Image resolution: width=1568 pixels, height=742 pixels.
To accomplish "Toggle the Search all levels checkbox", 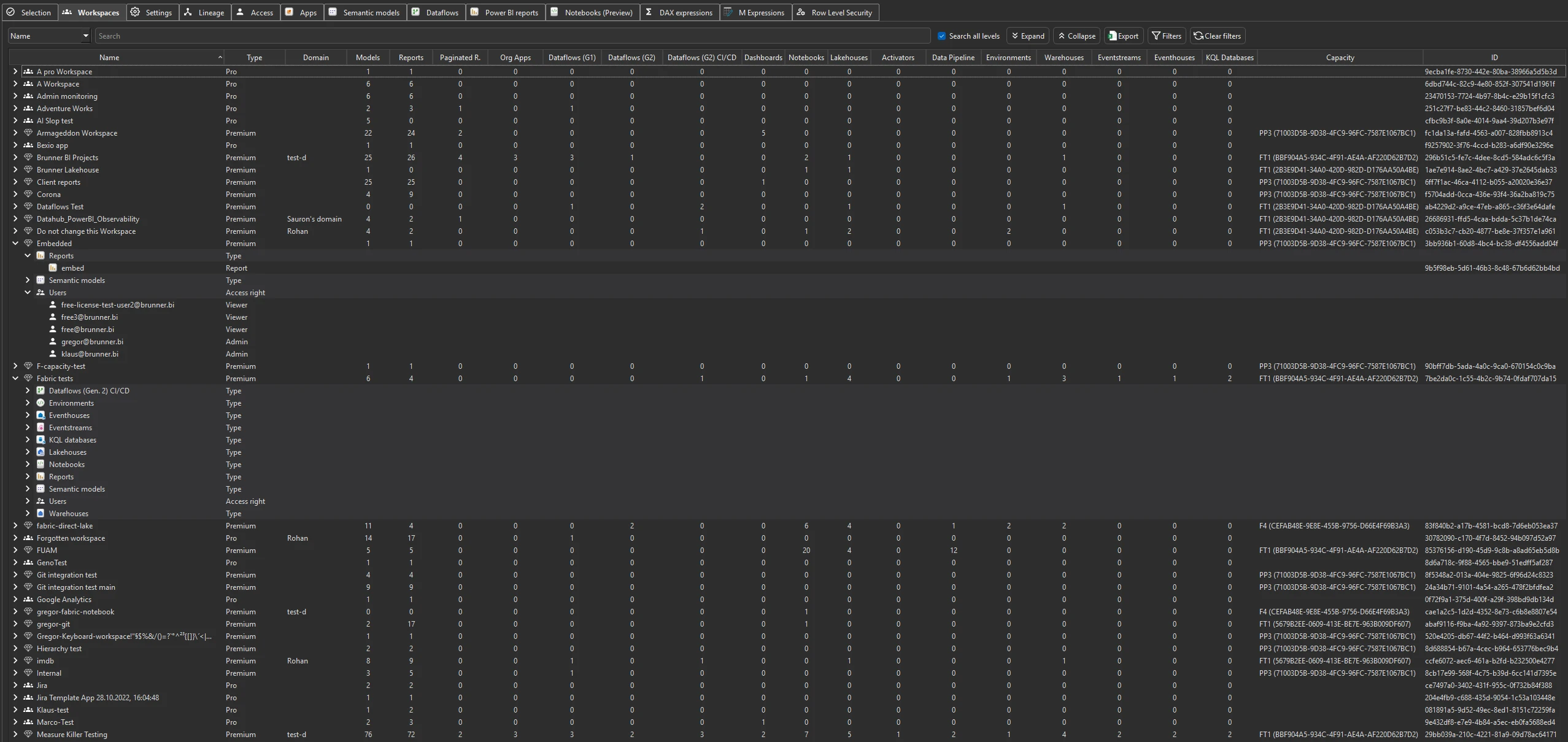I will pos(941,36).
